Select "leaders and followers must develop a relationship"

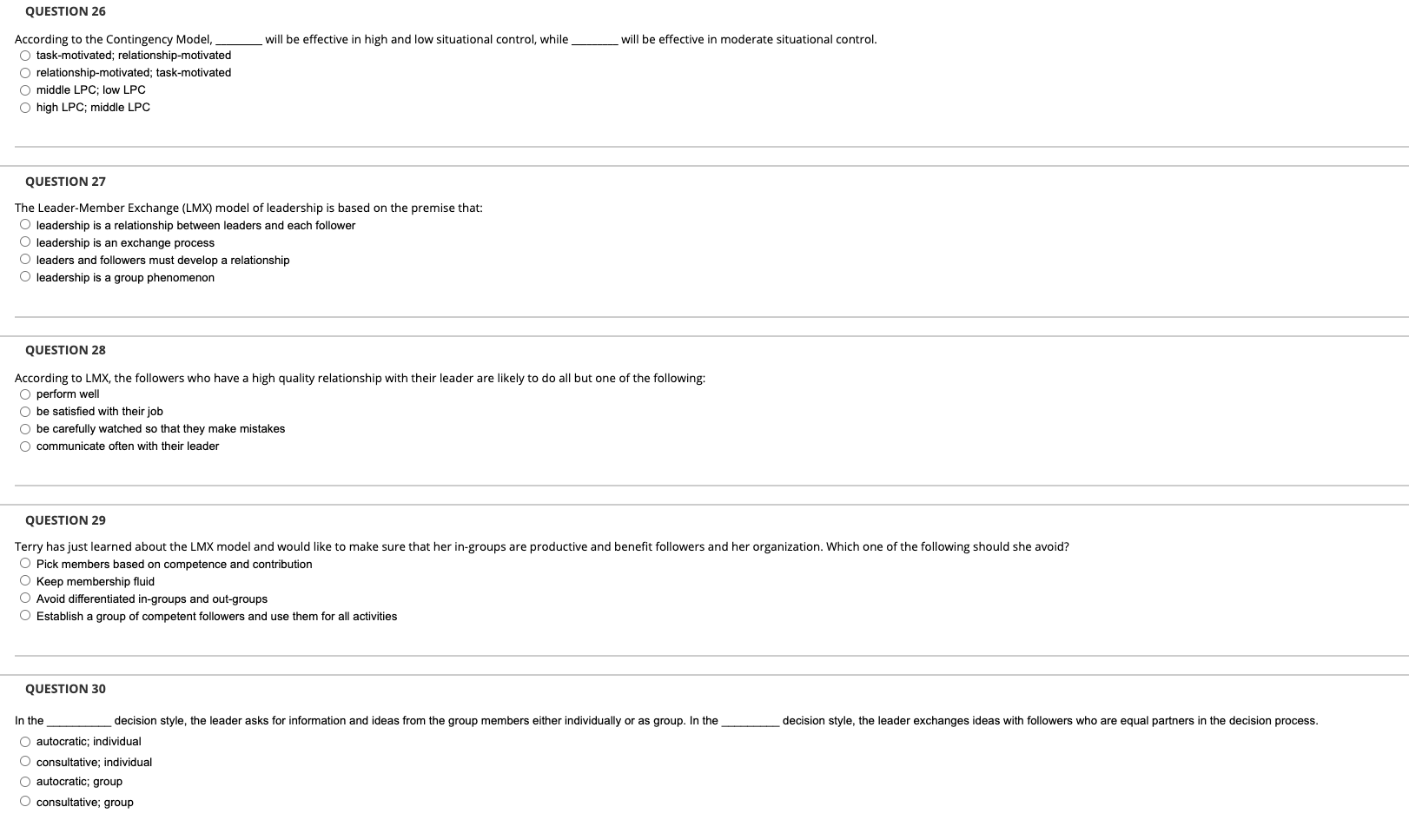coord(23,259)
